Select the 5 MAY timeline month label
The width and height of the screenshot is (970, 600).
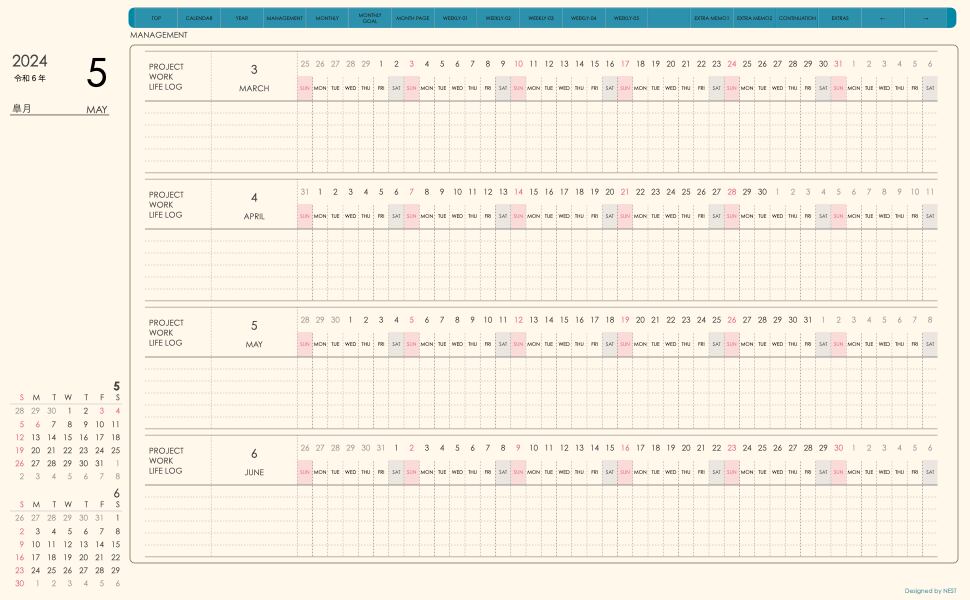pyautogui.click(x=254, y=334)
